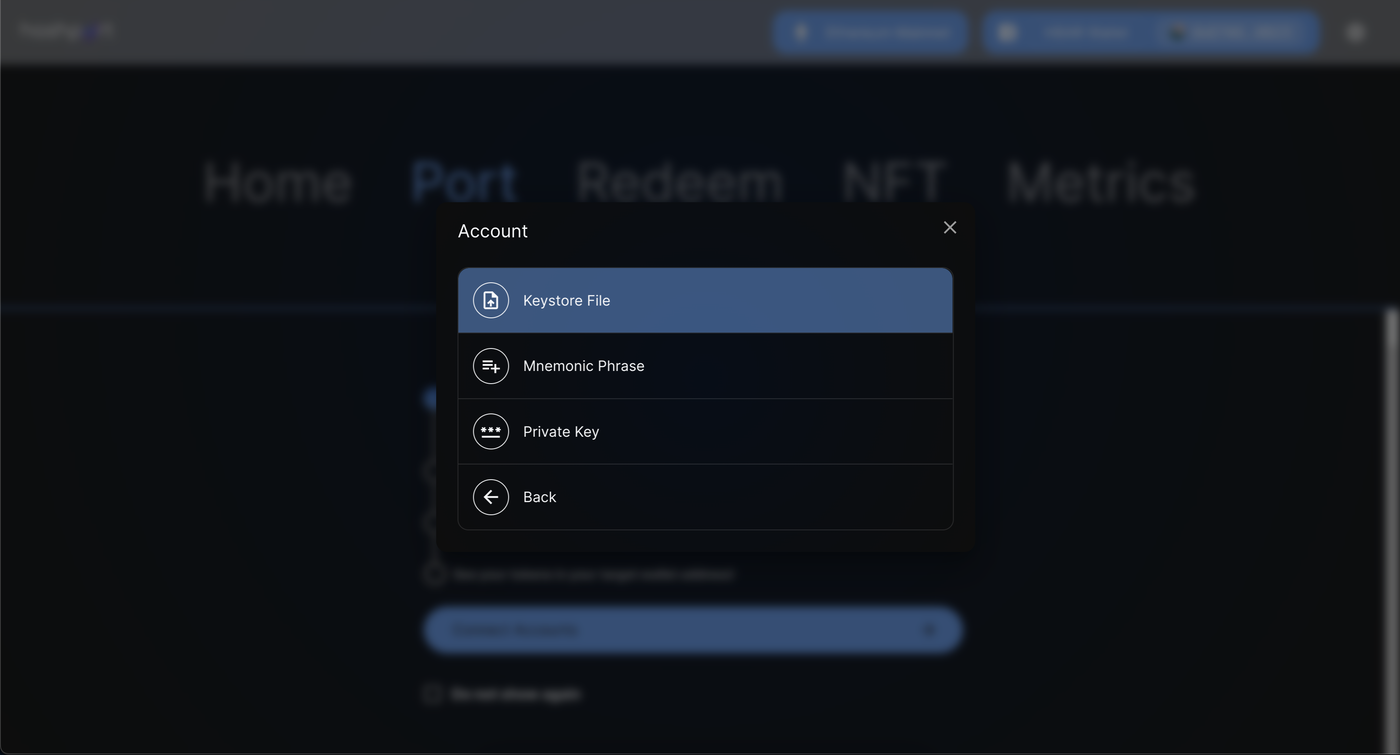Viewport: 1400px width, 755px height.
Task: Switch to the Redeem tab
Action: click(x=679, y=183)
